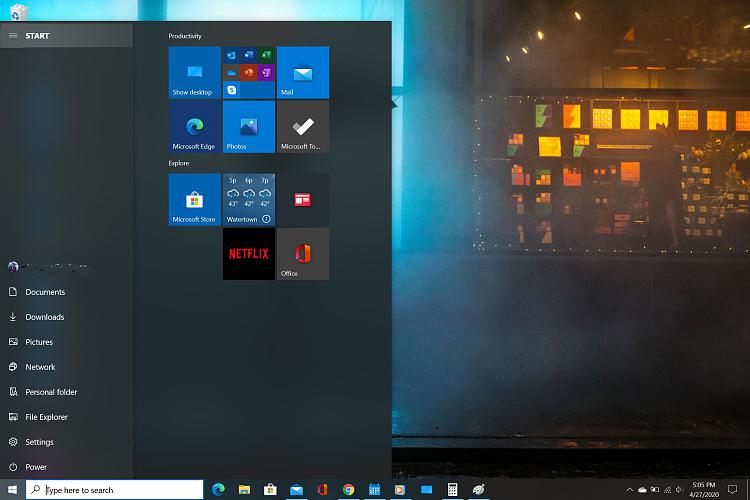Launch the Mail tile
The height and width of the screenshot is (500, 750).
coord(303,72)
